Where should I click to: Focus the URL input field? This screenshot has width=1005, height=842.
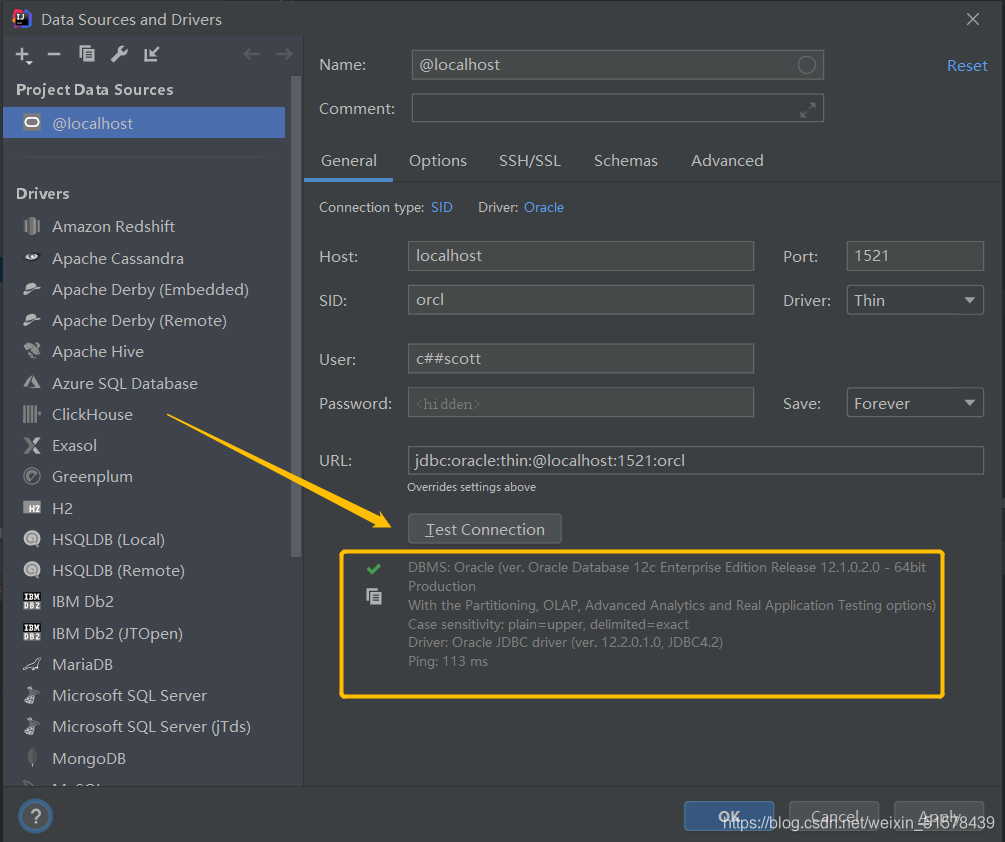695,461
